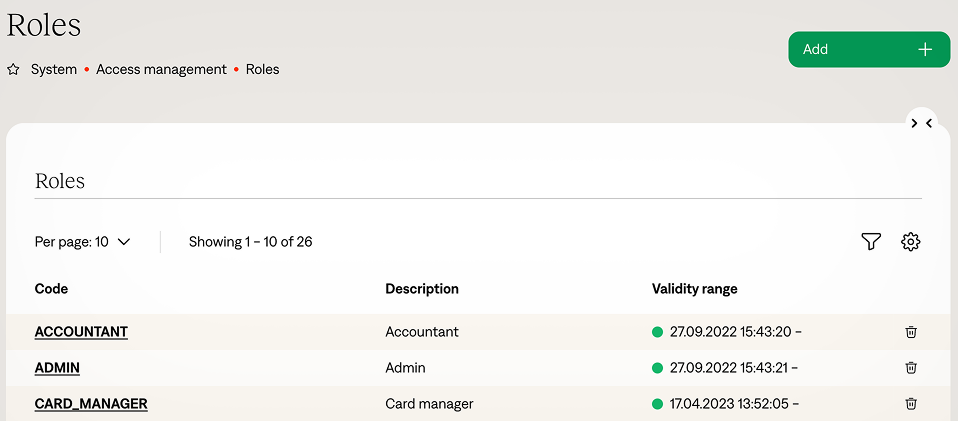Screen dimensions: 958x421
Task: Click the green status dot for ACCOUNTANT
Action: (658, 332)
